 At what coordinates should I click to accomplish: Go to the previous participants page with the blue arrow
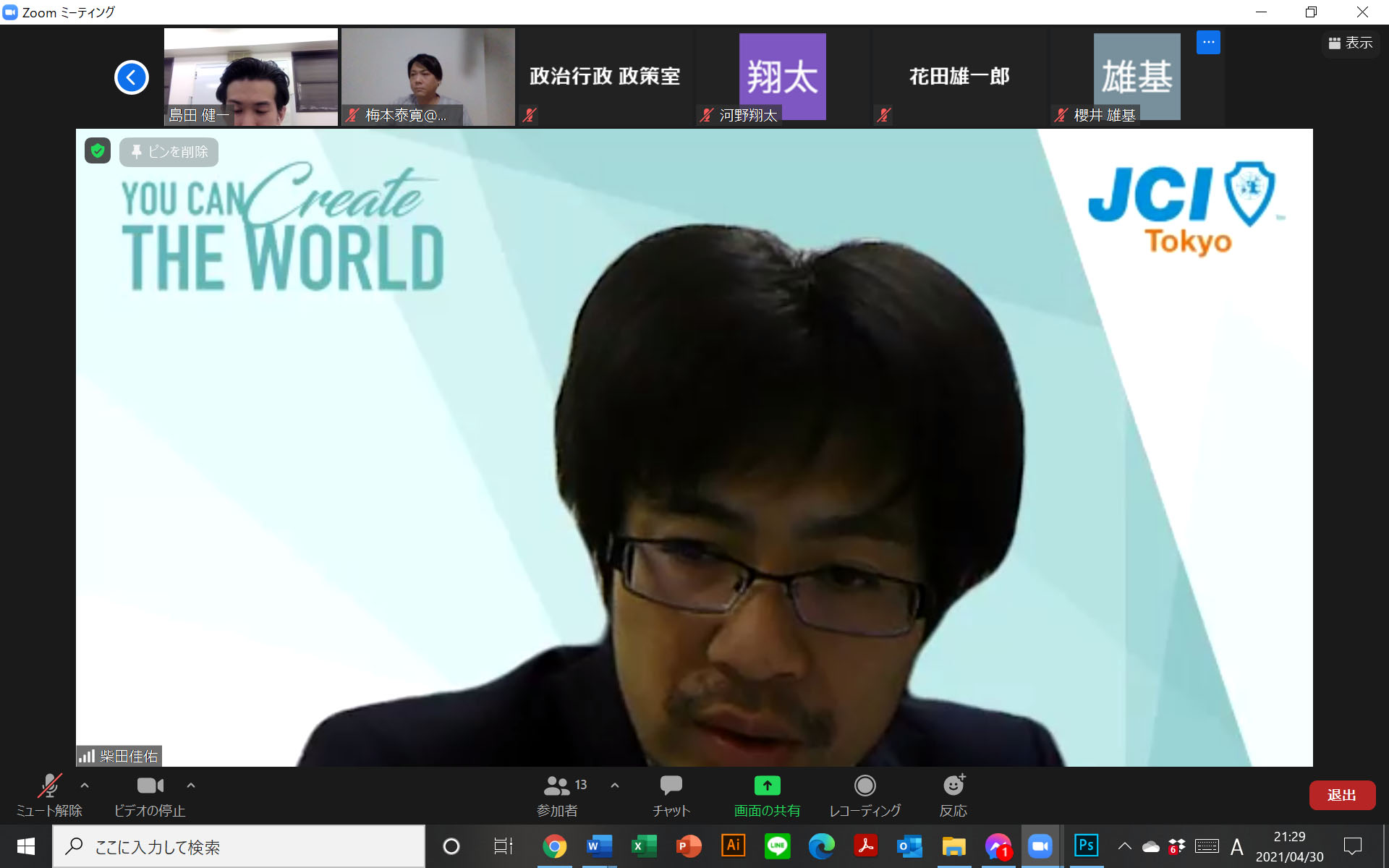[x=132, y=77]
